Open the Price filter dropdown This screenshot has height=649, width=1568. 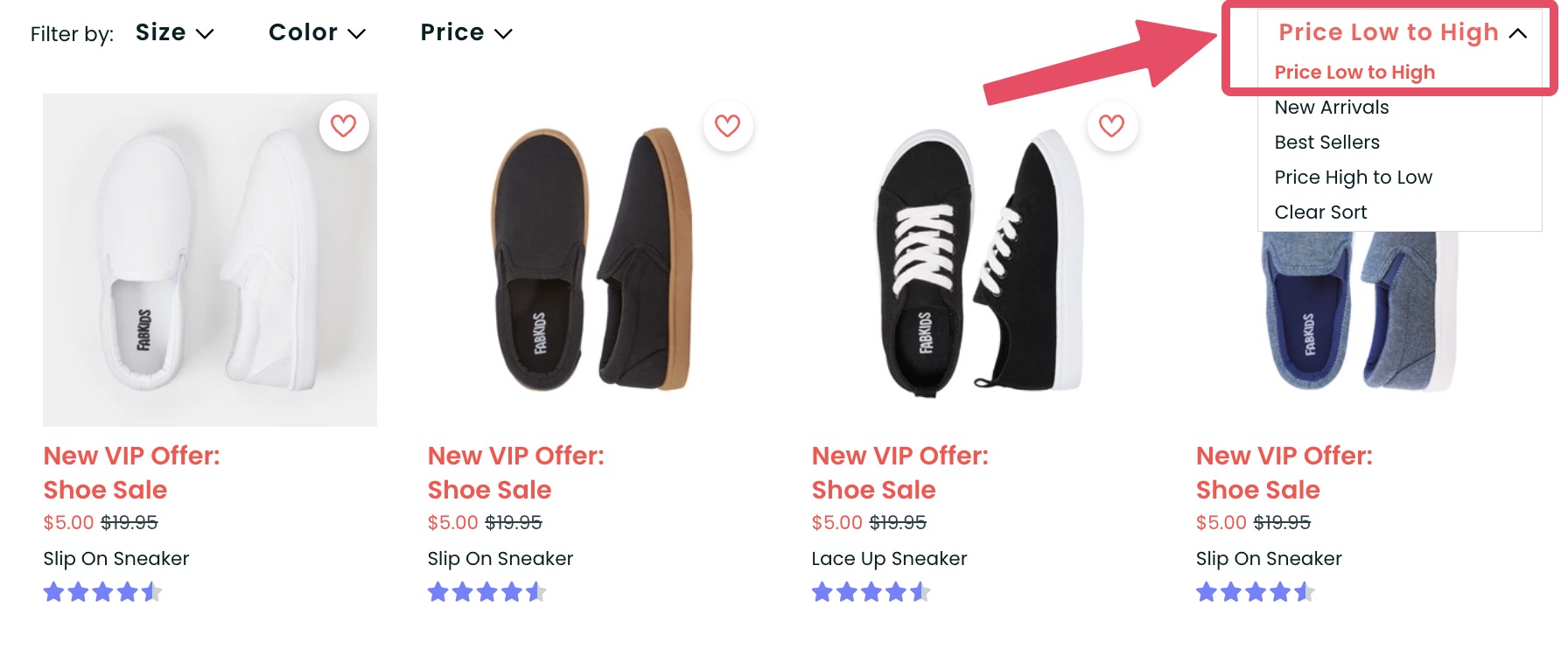[465, 33]
